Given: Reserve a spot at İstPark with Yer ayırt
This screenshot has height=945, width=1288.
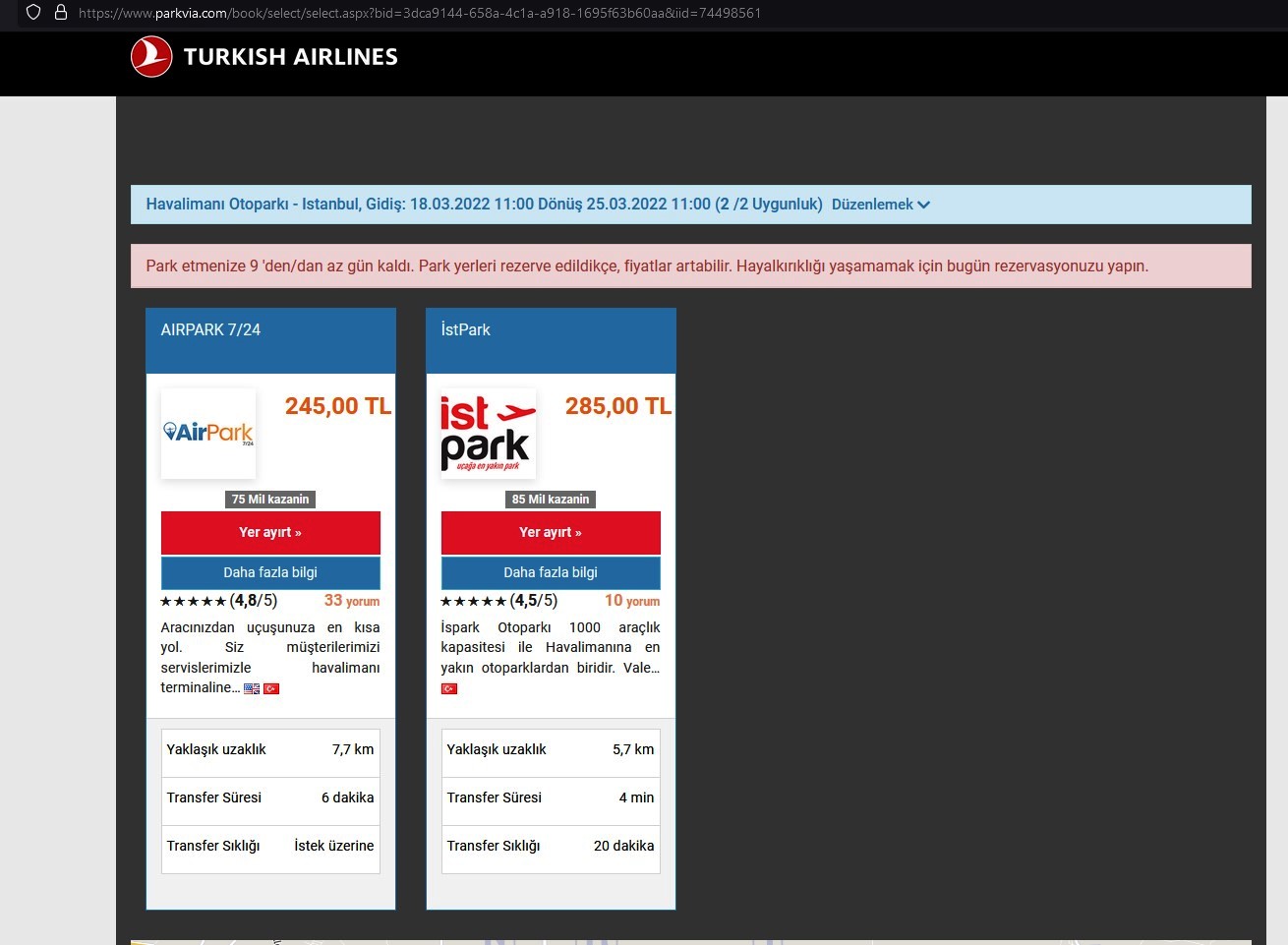Looking at the screenshot, I should (551, 532).
